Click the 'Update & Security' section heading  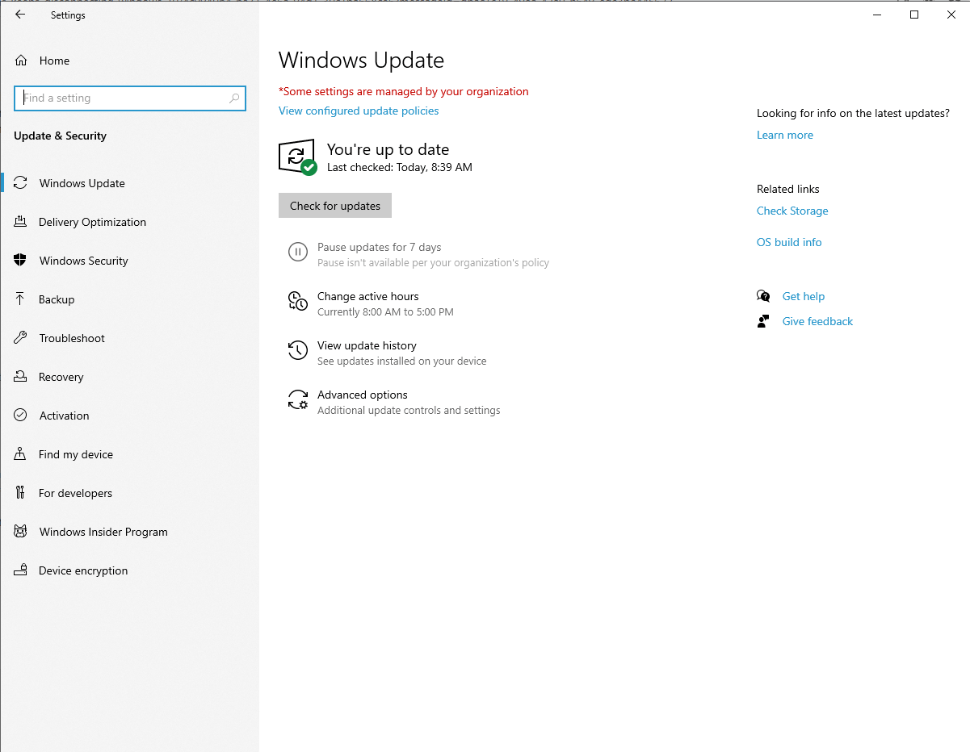(x=60, y=136)
